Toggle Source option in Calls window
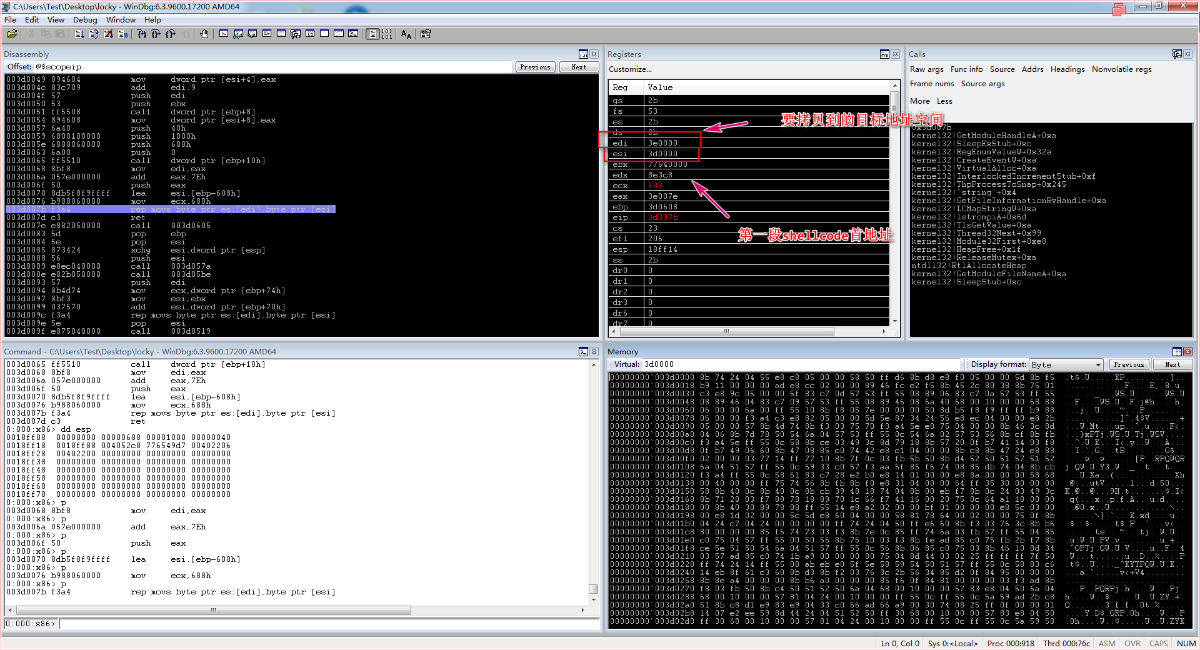Screen dimensions: 1200x650 point(1002,70)
